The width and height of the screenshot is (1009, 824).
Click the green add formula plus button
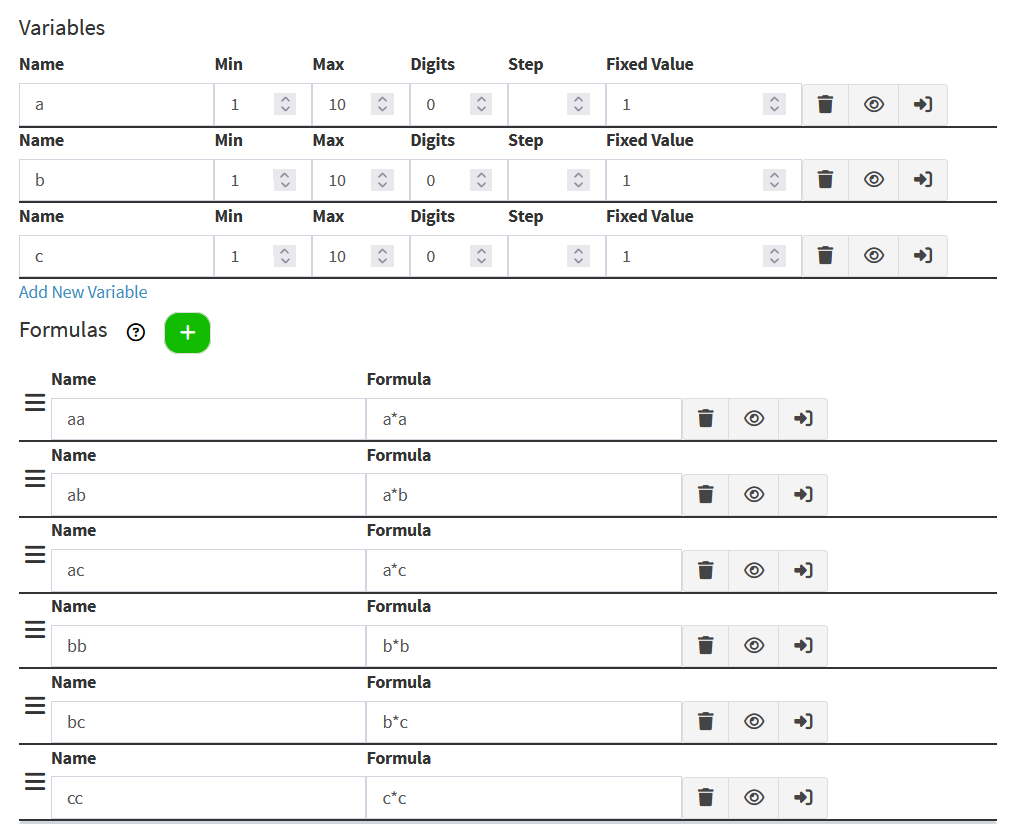(x=187, y=333)
